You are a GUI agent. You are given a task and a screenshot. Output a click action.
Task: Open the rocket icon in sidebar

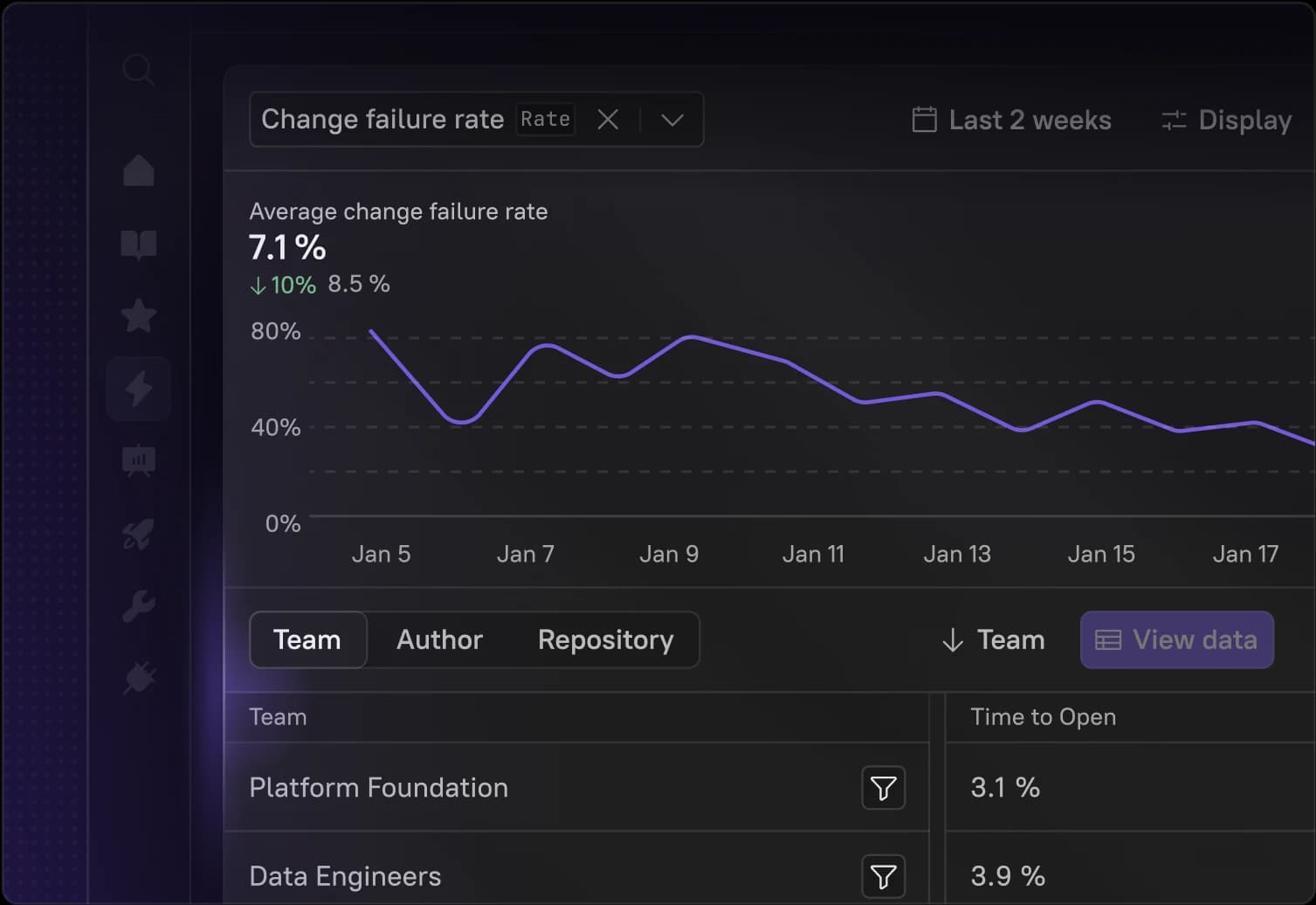click(x=138, y=533)
